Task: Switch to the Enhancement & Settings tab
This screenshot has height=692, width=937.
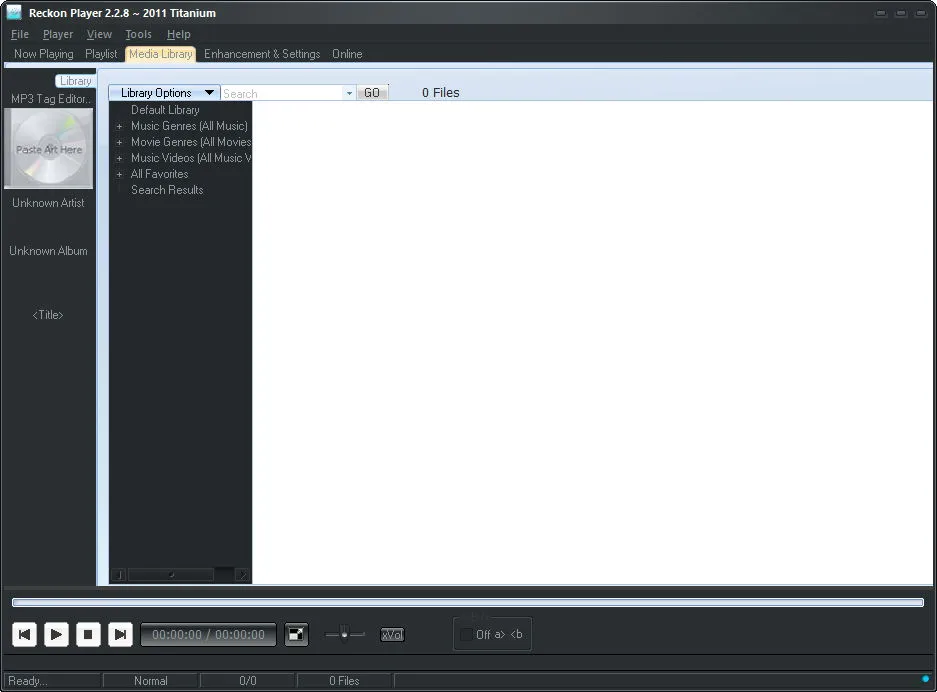Action: [x=262, y=54]
